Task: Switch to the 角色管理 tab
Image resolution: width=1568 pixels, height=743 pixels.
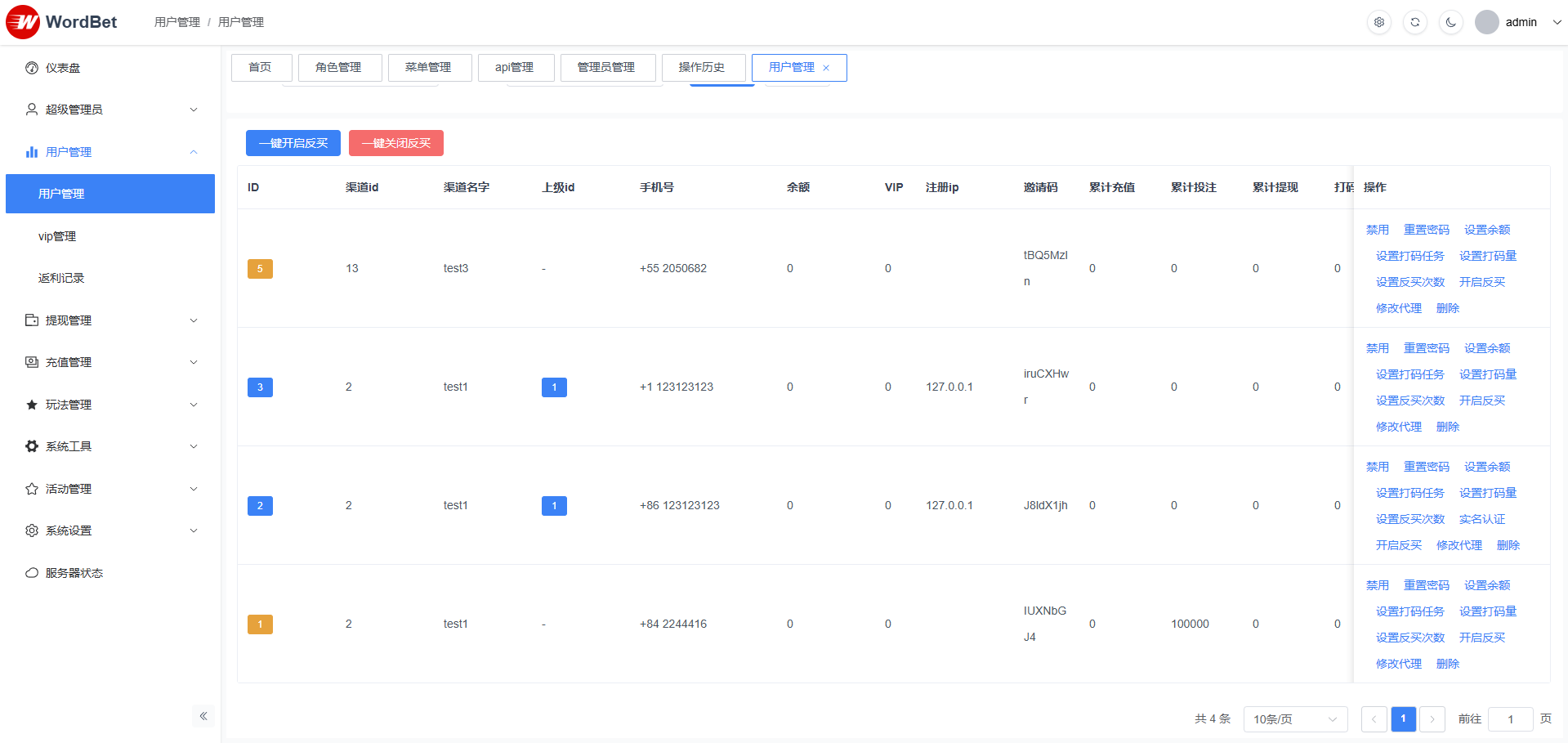Action: click(338, 67)
